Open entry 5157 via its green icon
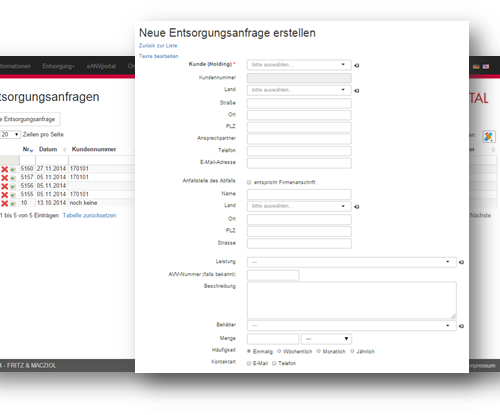This screenshot has height=415, width=500. point(13,178)
